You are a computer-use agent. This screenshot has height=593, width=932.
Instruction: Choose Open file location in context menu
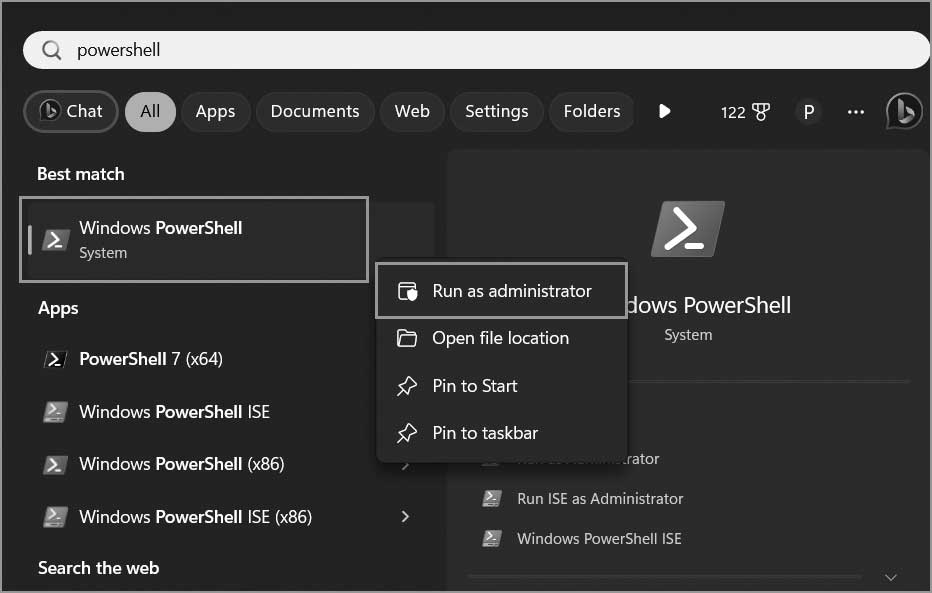502,338
